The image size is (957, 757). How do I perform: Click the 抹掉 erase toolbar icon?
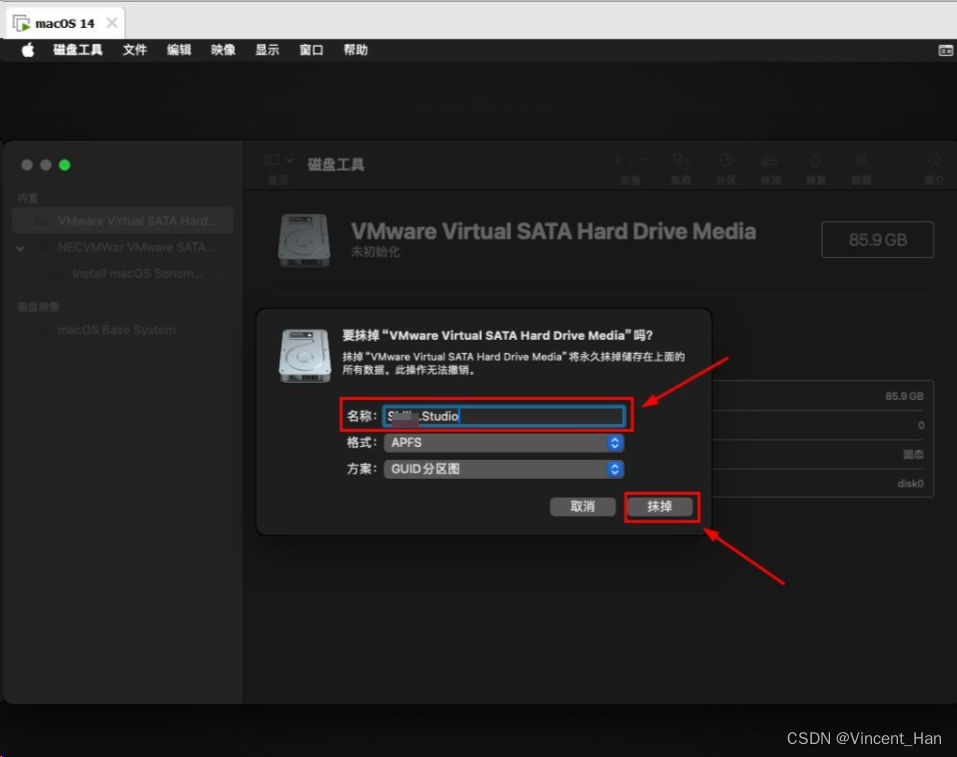pyautogui.click(x=770, y=161)
